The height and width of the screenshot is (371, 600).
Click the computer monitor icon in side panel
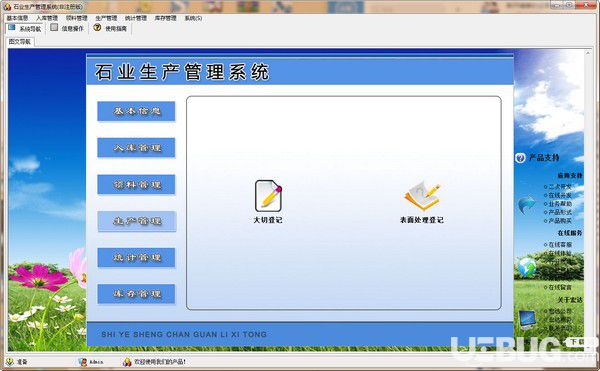point(528,320)
